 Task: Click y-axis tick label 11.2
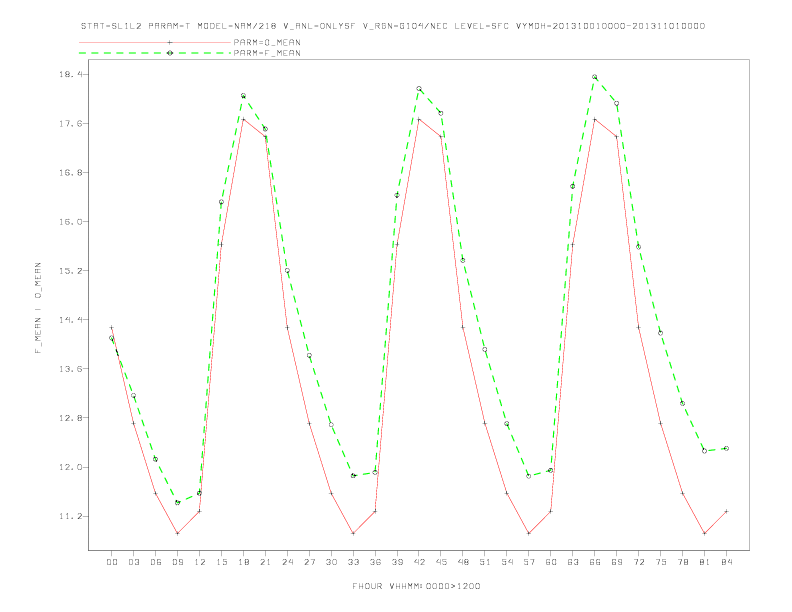70,516
